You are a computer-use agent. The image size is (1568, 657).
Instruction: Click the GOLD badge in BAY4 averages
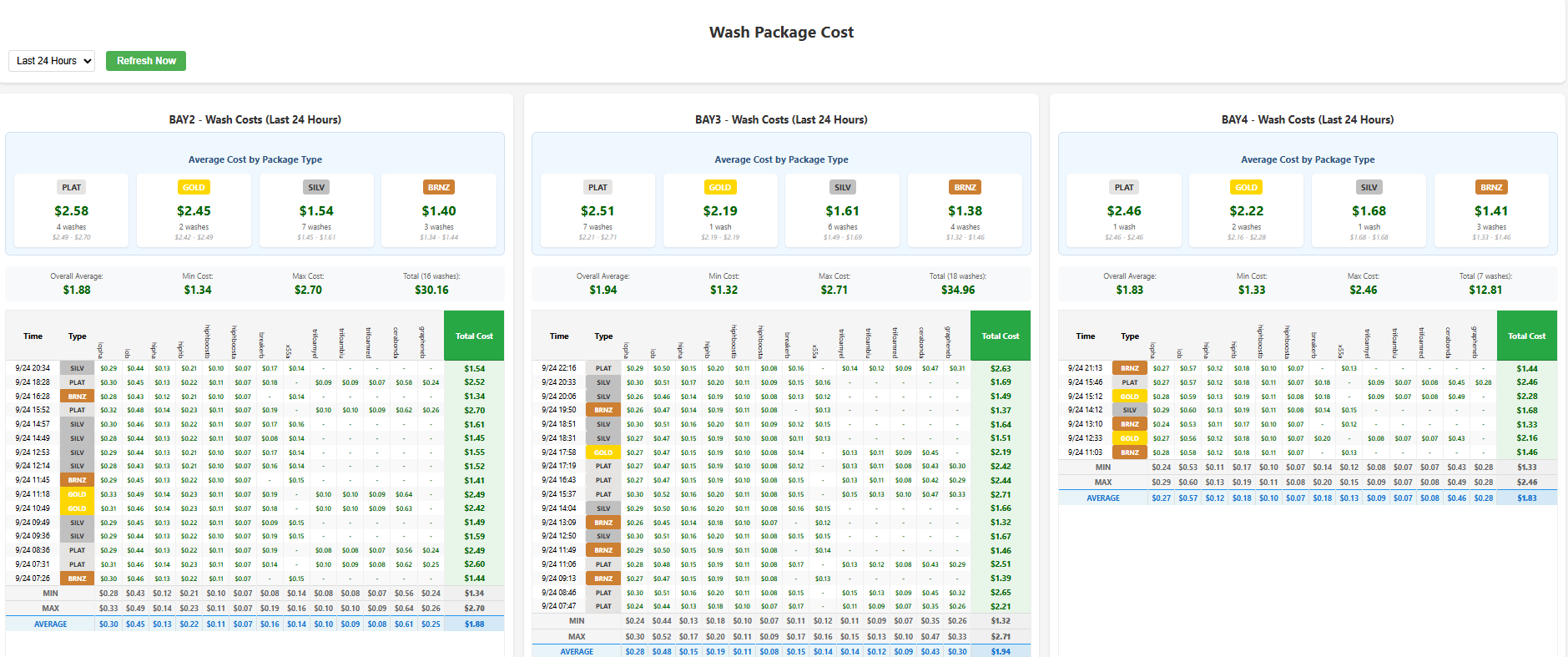click(x=1246, y=188)
